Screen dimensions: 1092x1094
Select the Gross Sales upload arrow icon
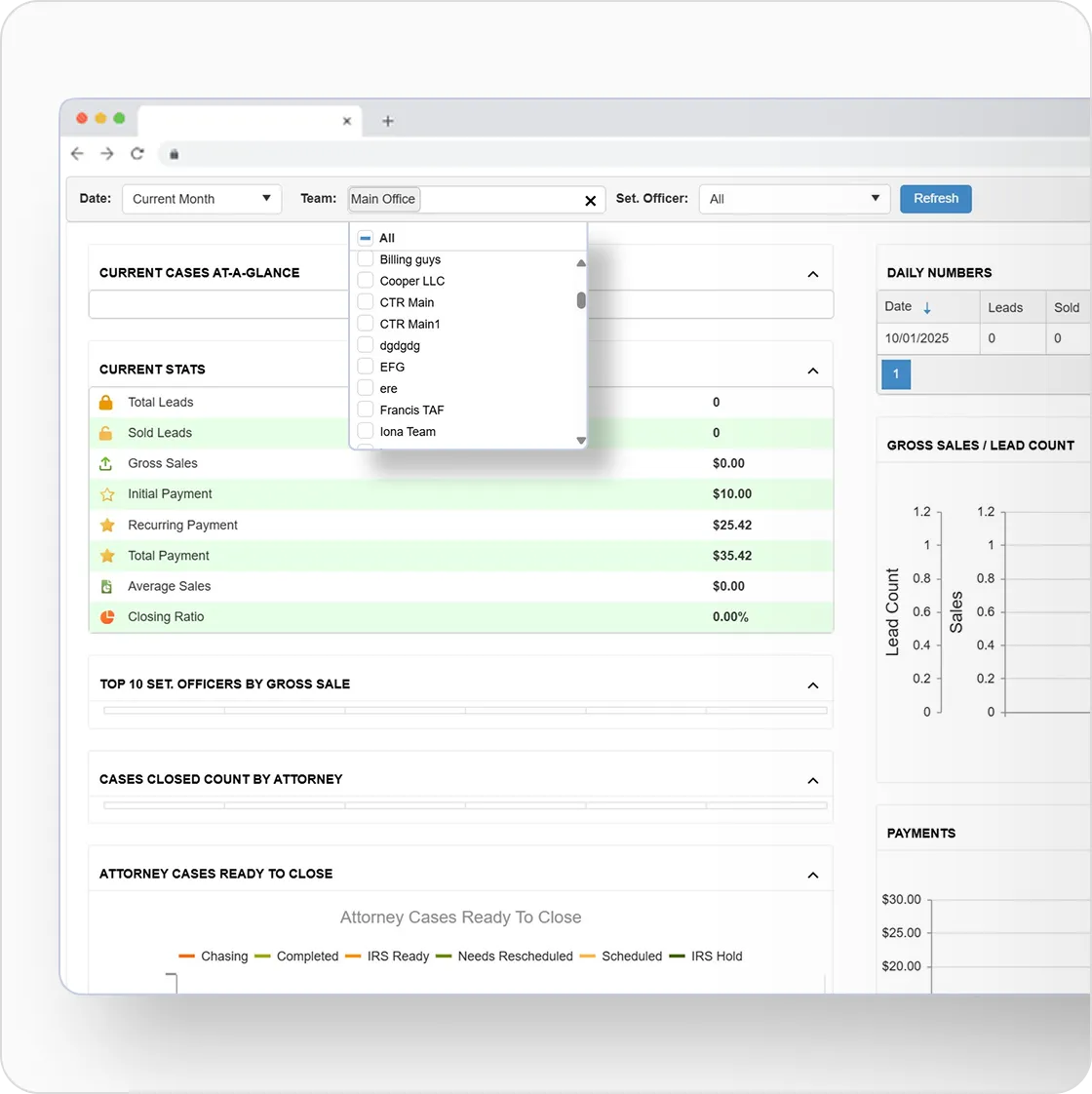[106, 463]
